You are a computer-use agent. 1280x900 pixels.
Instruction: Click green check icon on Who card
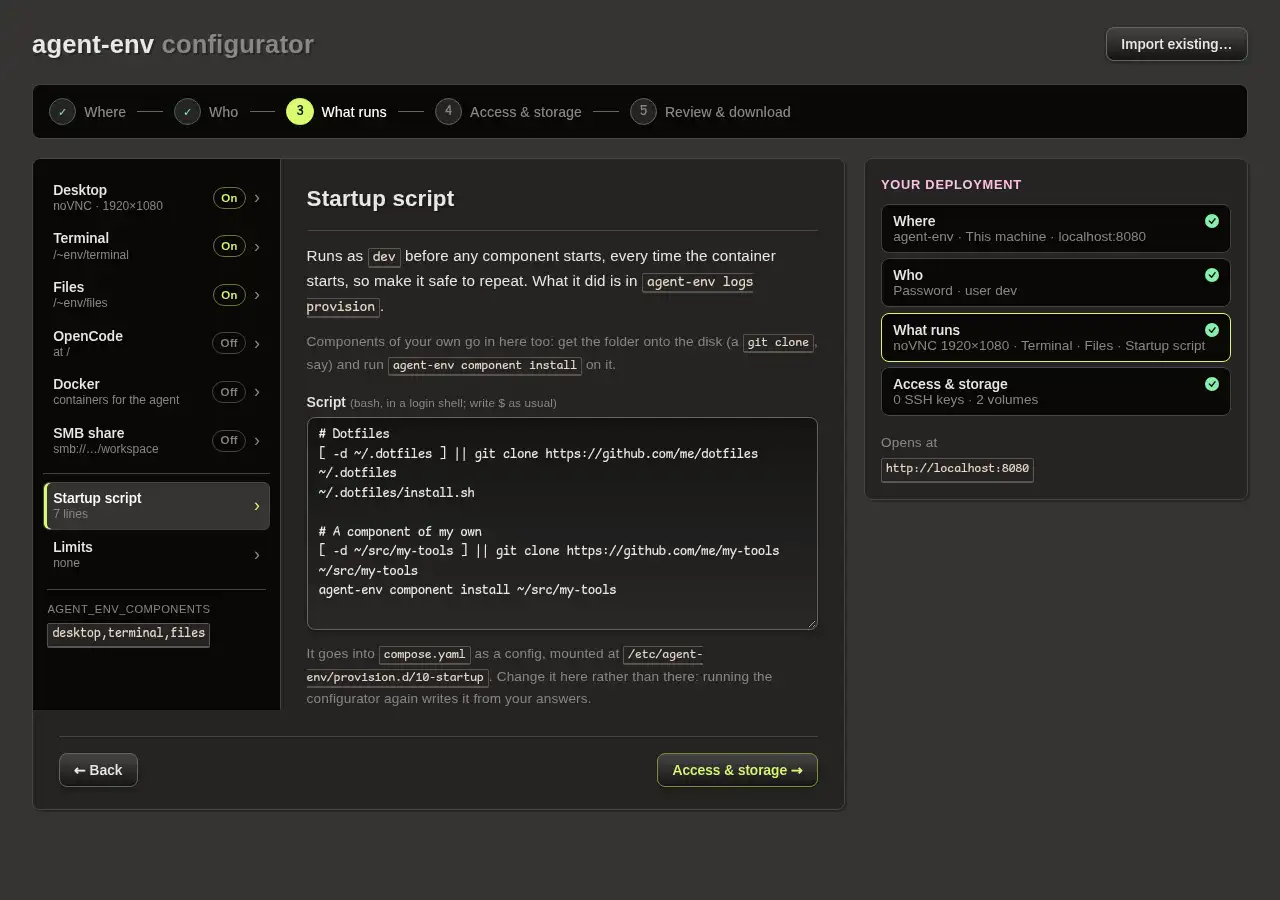coord(1212,275)
